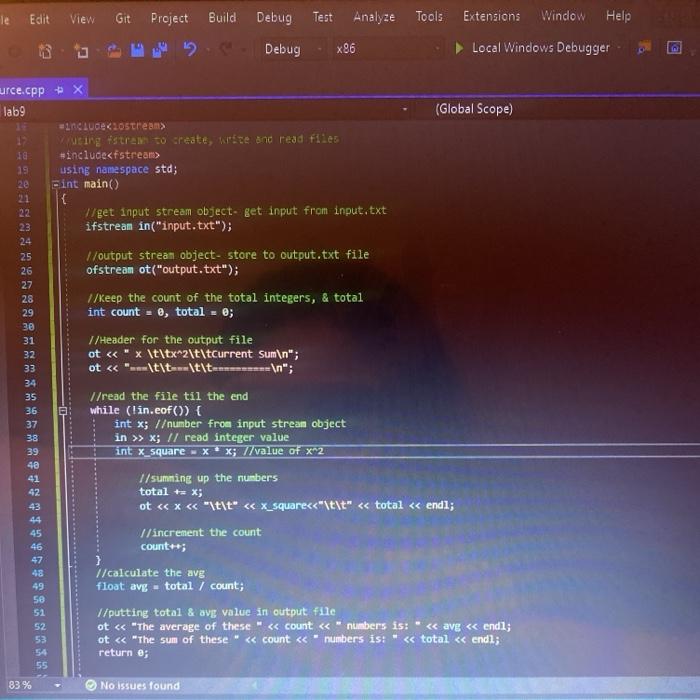Click the 'in >> x;' statement on line 38

138,438
